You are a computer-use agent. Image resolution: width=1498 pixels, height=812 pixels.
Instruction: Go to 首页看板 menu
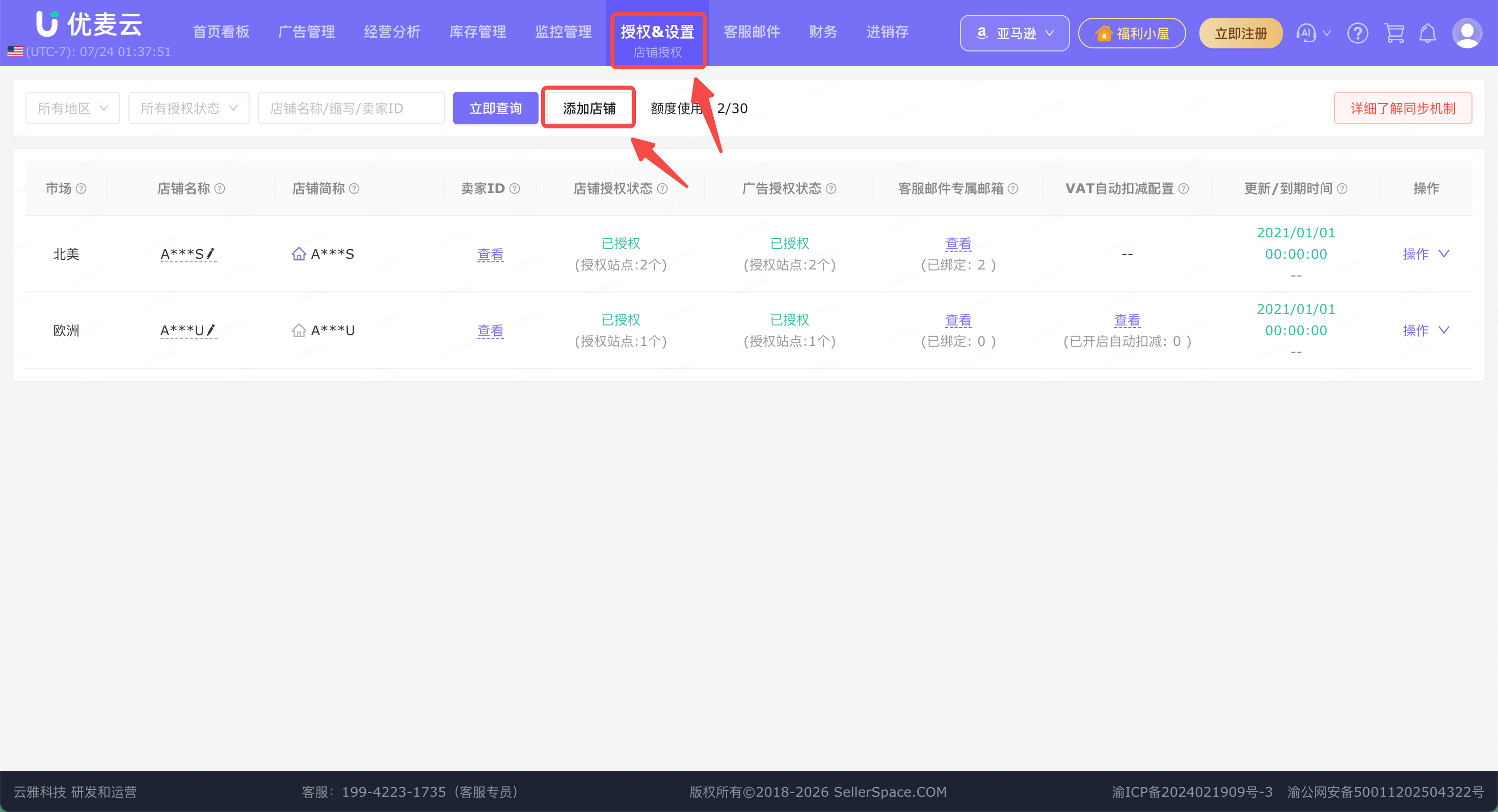(x=221, y=32)
